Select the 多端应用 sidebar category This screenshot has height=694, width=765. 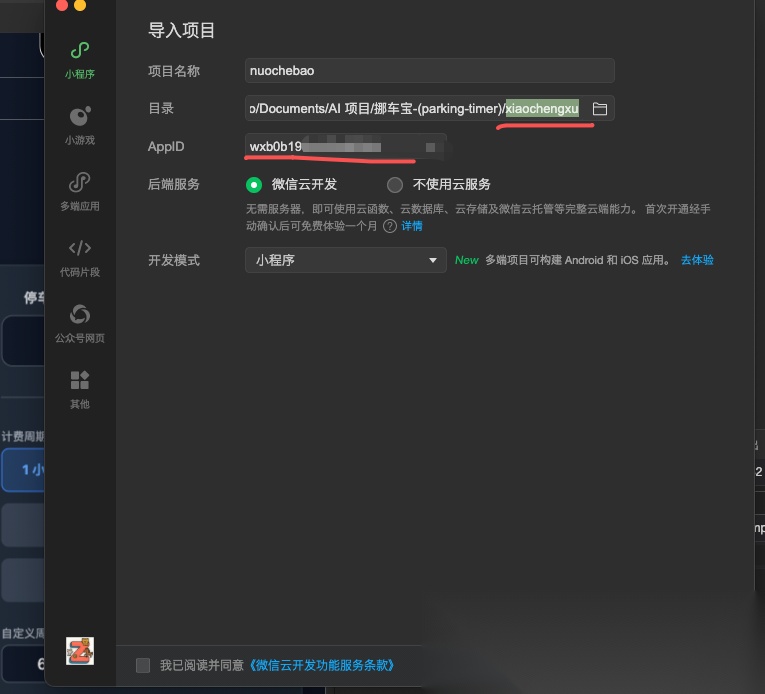click(x=80, y=192)
